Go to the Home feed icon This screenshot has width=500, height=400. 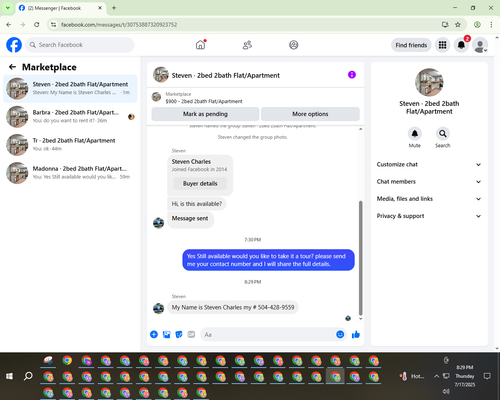[x=200, y=45]
